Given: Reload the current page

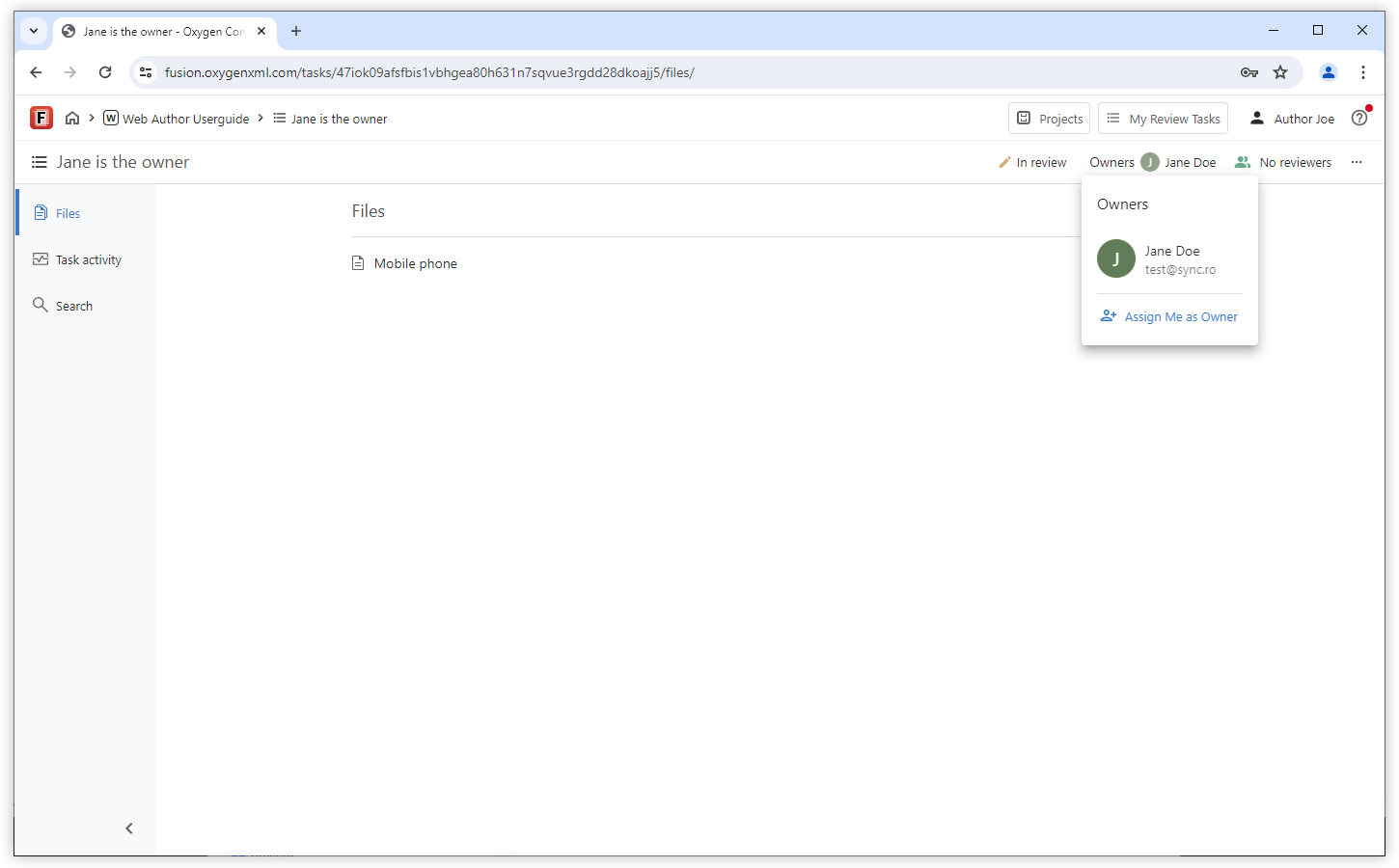Looking at the screenshot, I should (105, 72).
